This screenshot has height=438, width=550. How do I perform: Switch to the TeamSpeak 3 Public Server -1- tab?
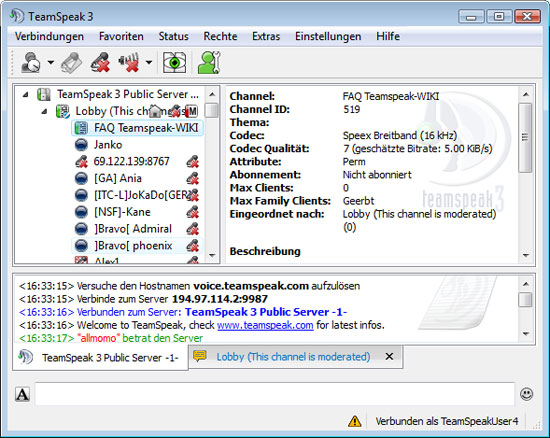[x=100, y=358]
